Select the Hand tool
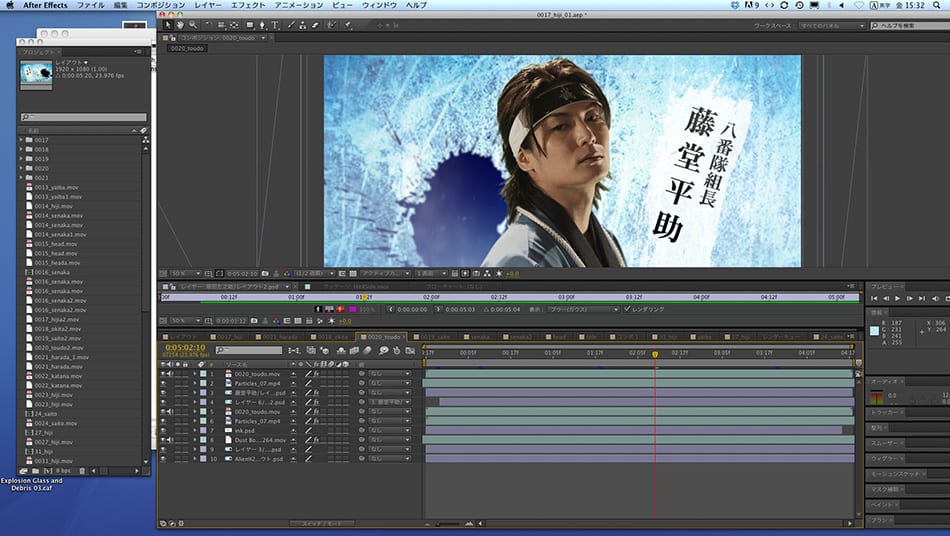Image resolution: width=950 pixels, height=536 pixels. [180, 24]
